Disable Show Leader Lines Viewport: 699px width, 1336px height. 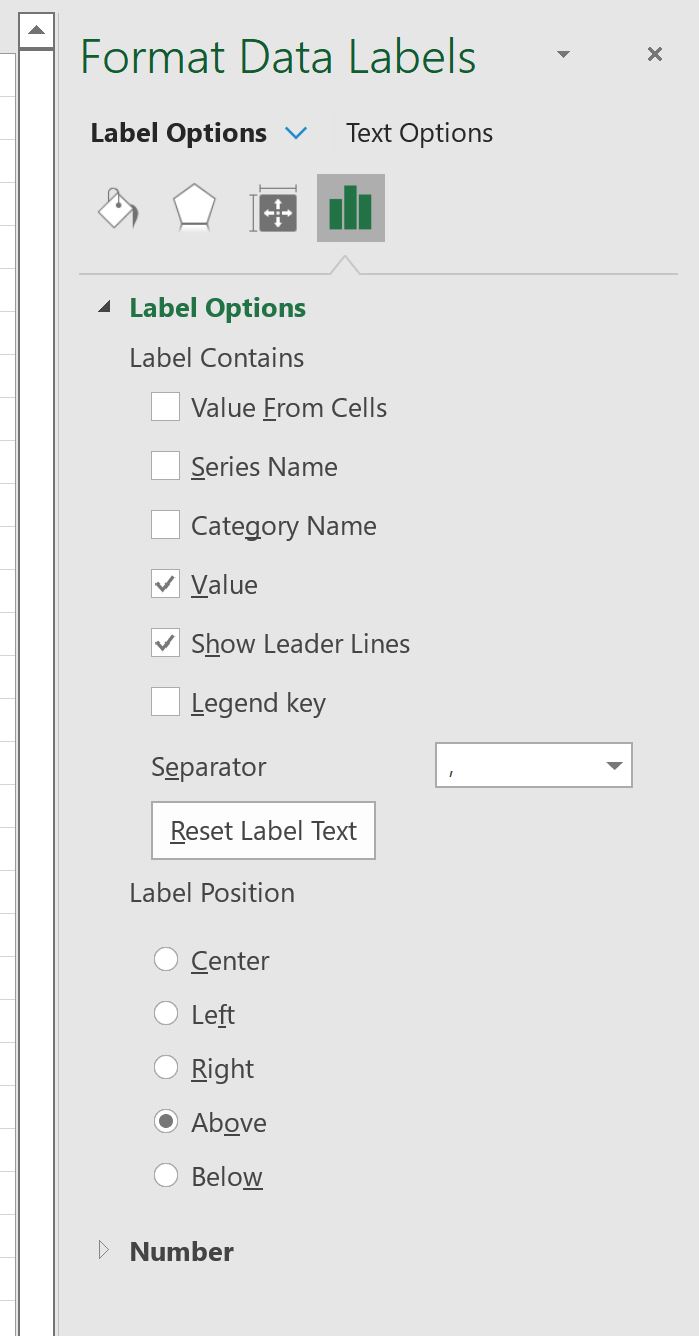point(165,643)
